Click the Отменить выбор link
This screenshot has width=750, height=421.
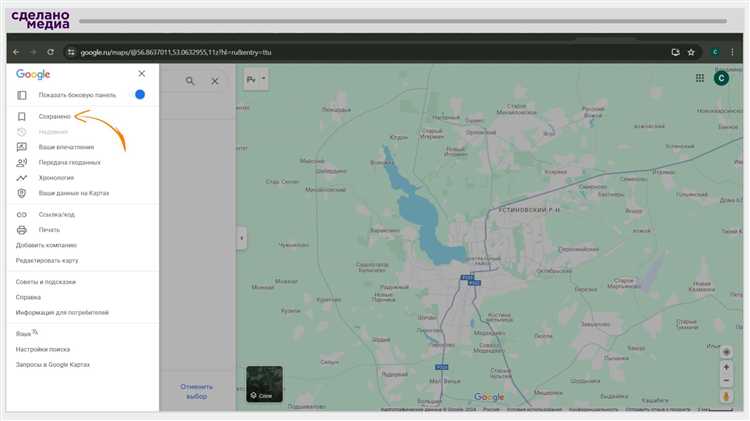coord(196,391)
